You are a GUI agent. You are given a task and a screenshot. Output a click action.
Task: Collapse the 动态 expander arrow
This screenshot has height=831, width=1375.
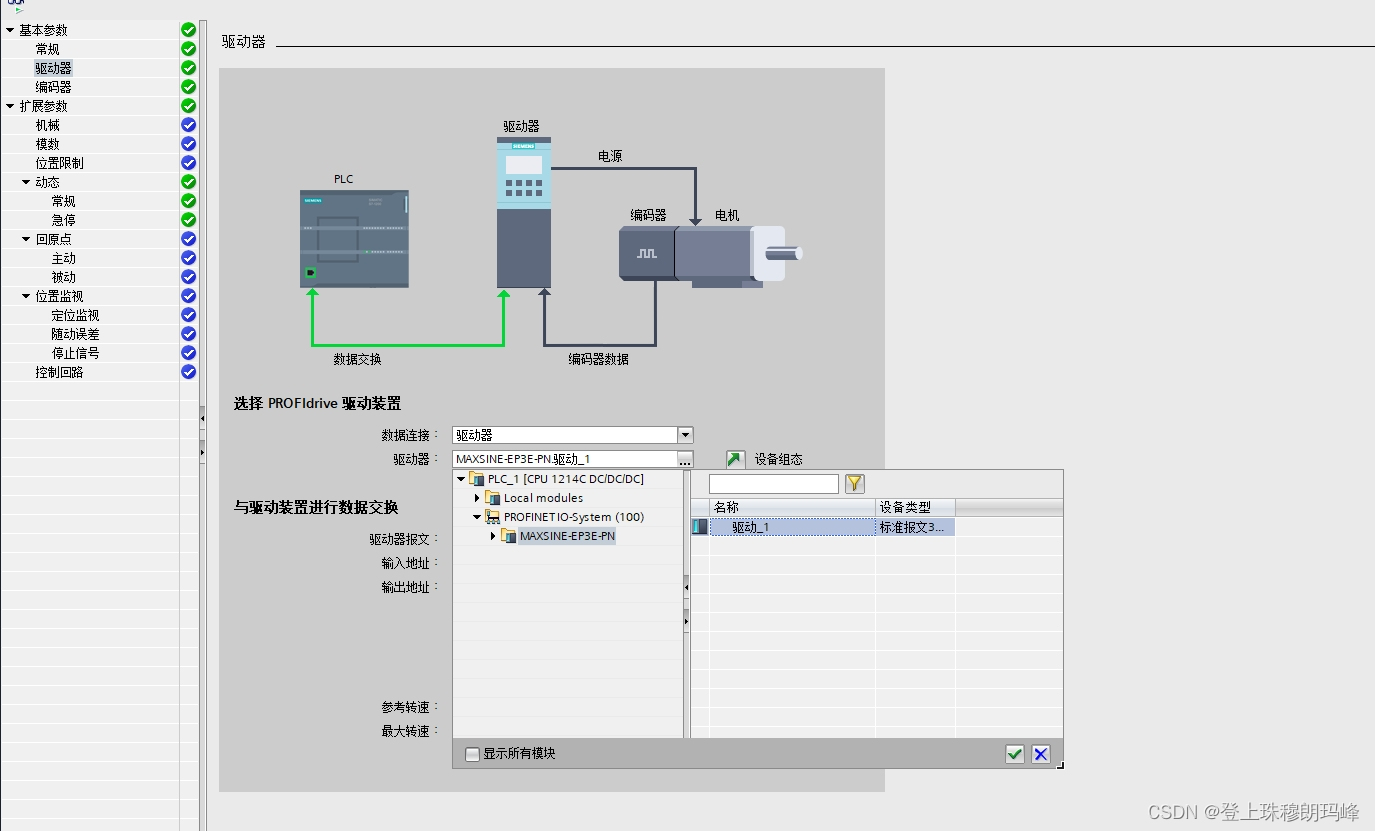coord(26,182)
